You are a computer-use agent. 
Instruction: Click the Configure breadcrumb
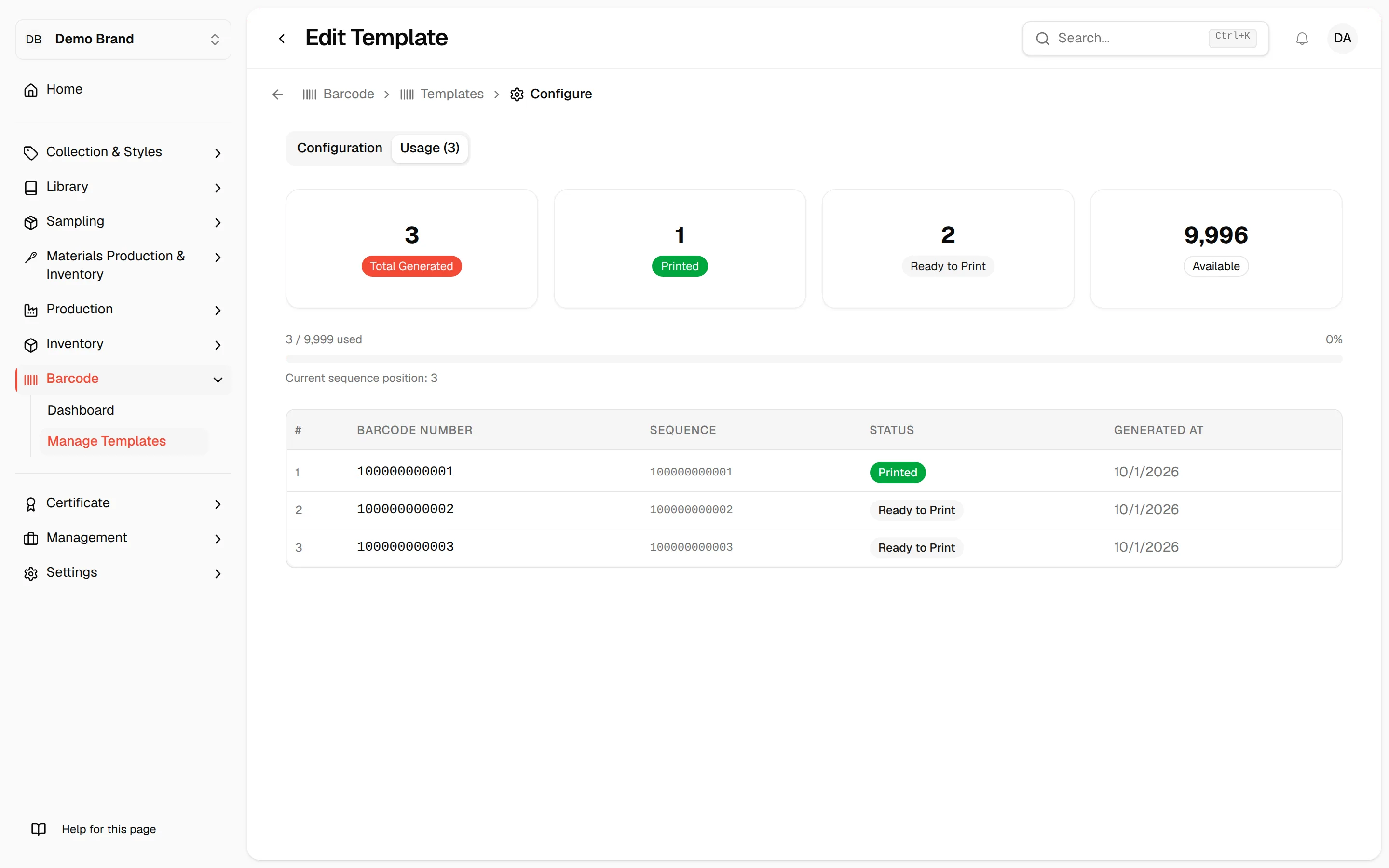coord(551,94)
